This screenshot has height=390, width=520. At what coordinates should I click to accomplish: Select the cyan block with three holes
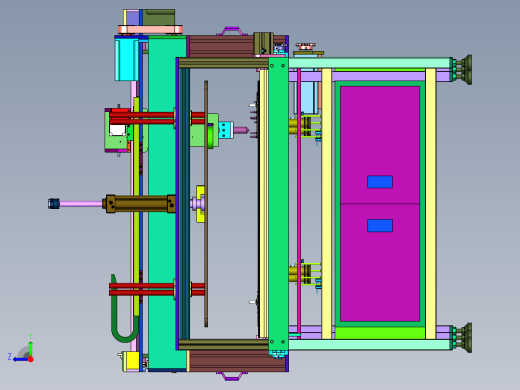(x=225, y=130)
